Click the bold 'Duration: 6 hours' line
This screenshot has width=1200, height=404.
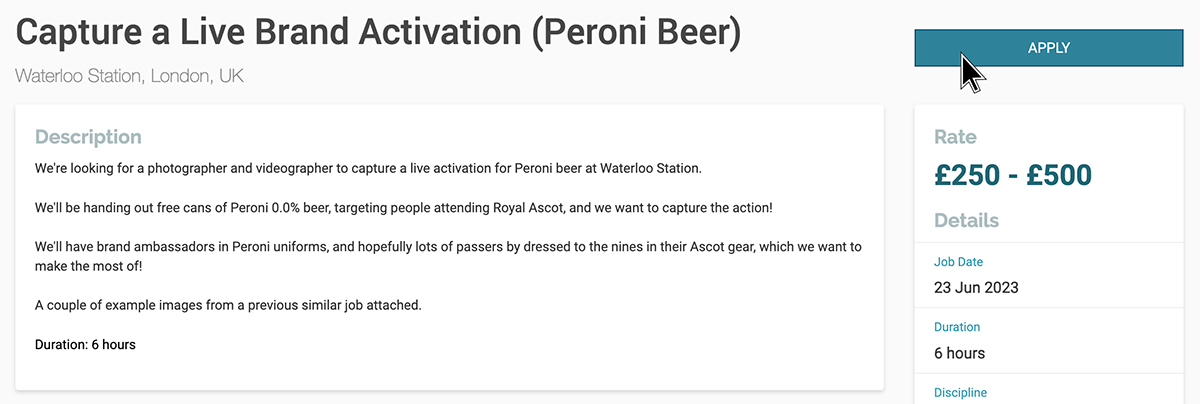point(85,344)
